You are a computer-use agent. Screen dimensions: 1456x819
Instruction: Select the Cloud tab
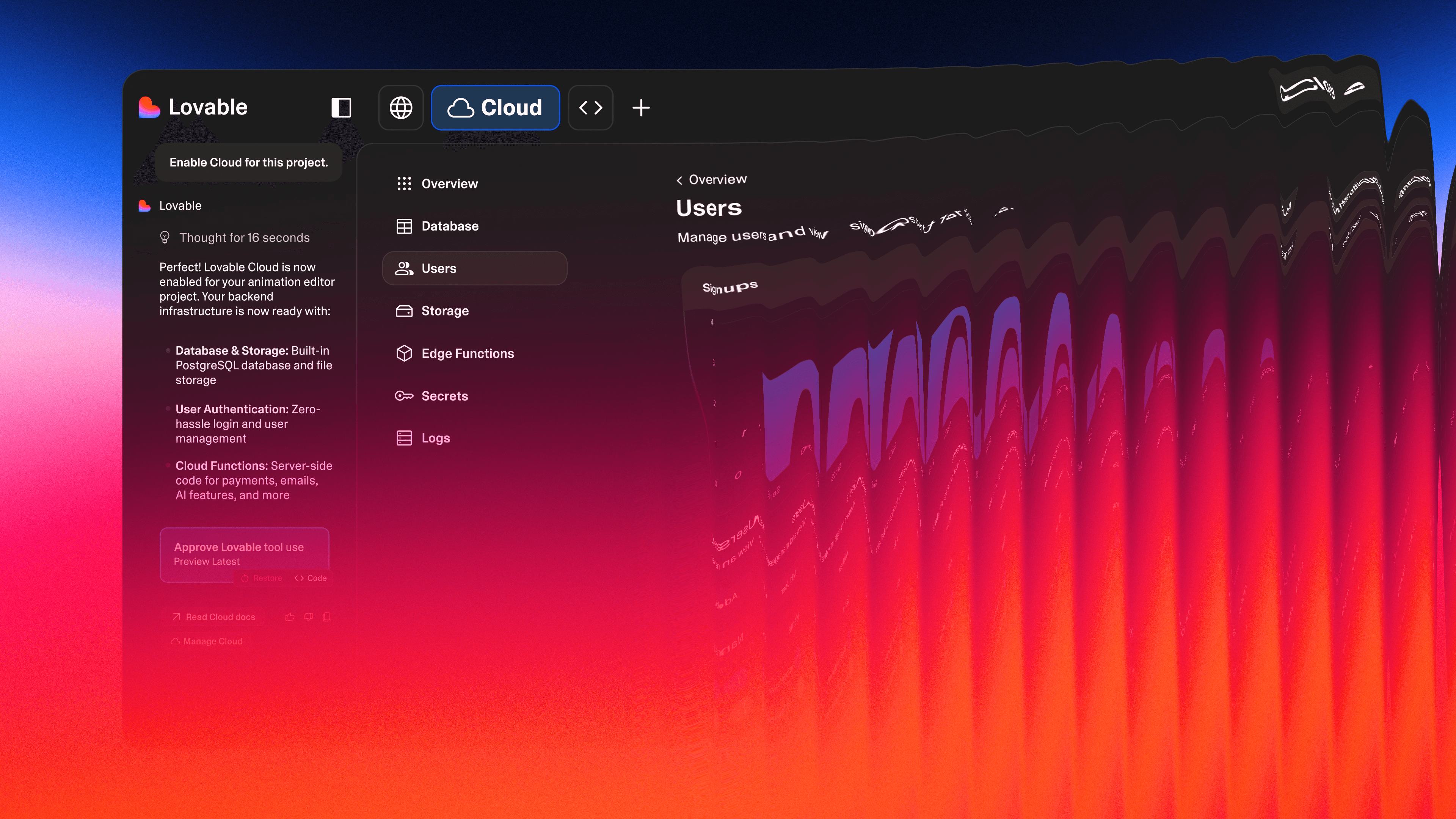pos(495,107)
